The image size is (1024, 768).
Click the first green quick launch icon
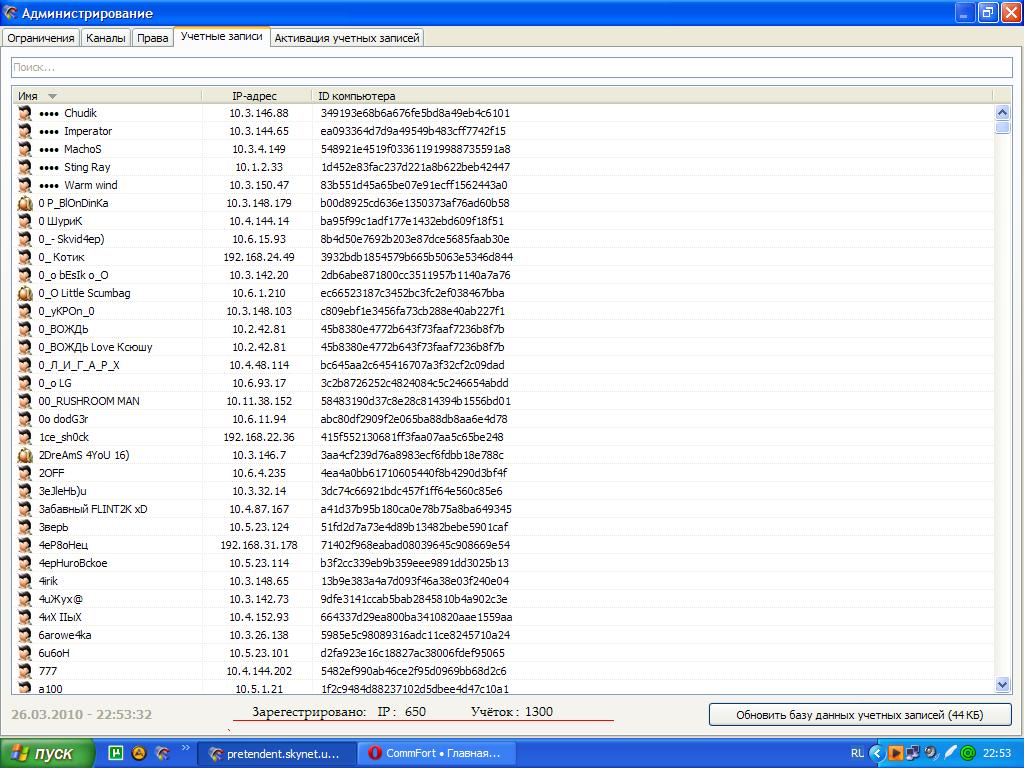point(116,753)
